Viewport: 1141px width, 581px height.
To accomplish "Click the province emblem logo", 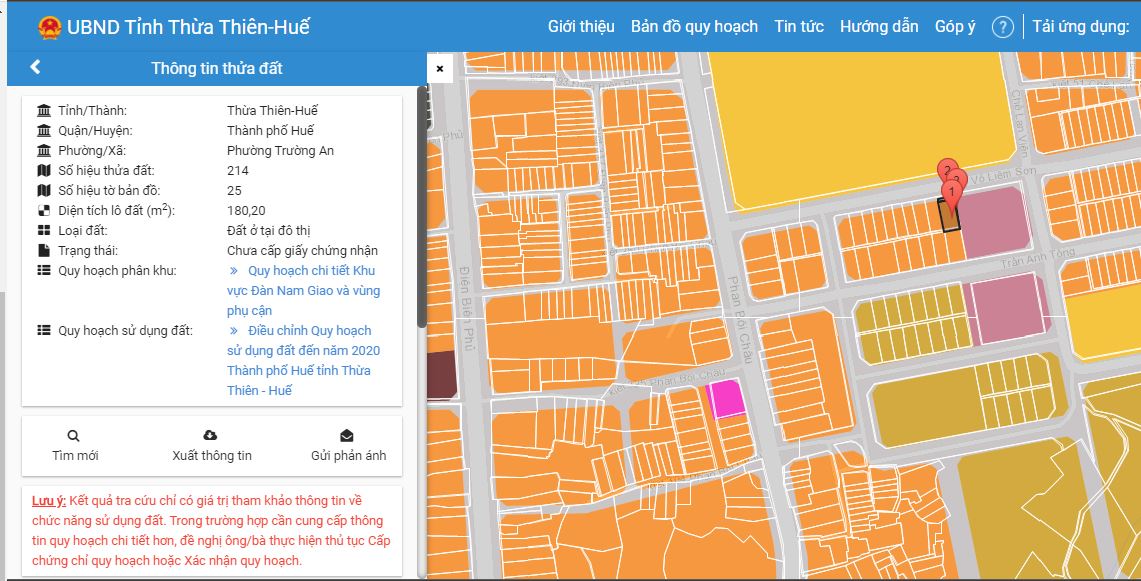I will (x=49, y=27).
